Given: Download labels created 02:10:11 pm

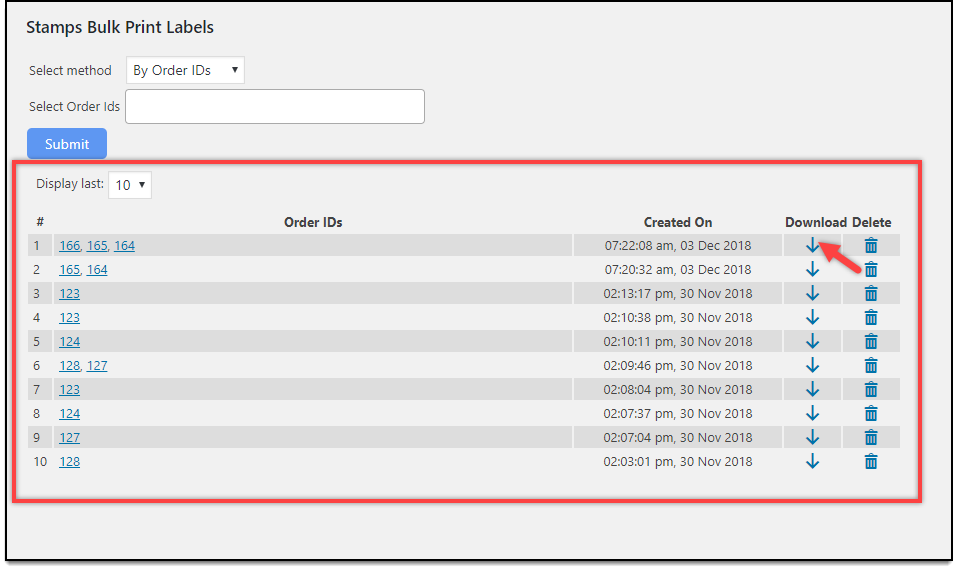Looking at the screenshot, I should [812, 341].
